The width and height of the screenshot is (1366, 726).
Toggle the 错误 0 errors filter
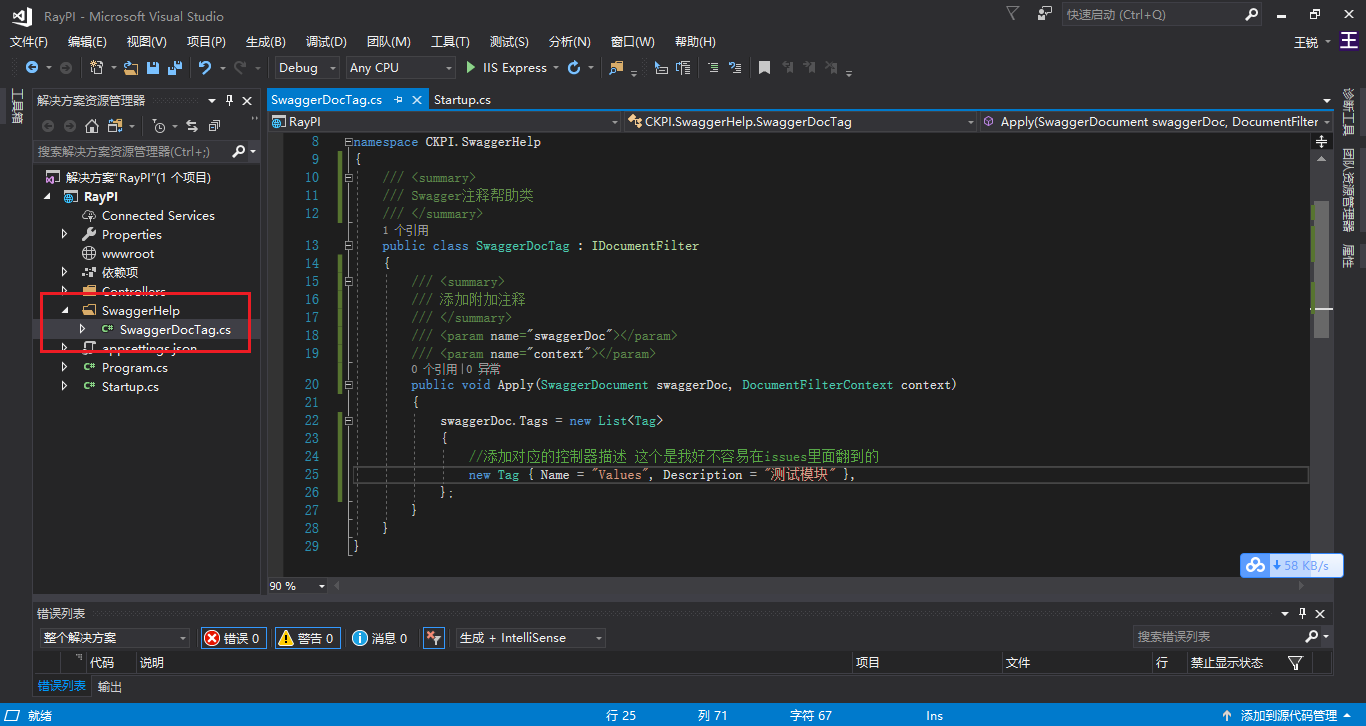click(233, 638)
